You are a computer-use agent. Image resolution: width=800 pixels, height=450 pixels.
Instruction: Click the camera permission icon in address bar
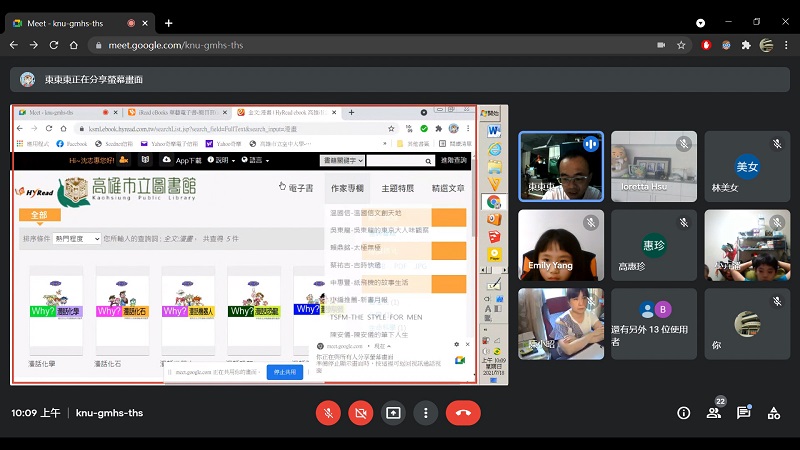pos(659,45)
